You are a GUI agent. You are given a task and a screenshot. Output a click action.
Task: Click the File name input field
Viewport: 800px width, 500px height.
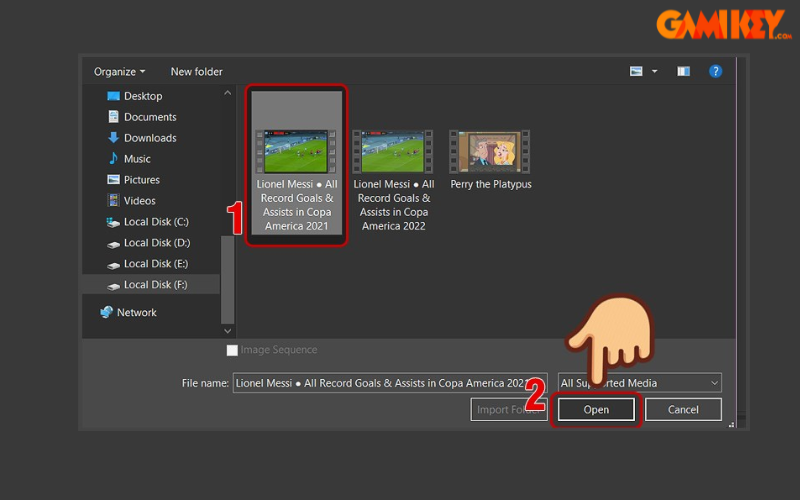click(x=390, y=383)
